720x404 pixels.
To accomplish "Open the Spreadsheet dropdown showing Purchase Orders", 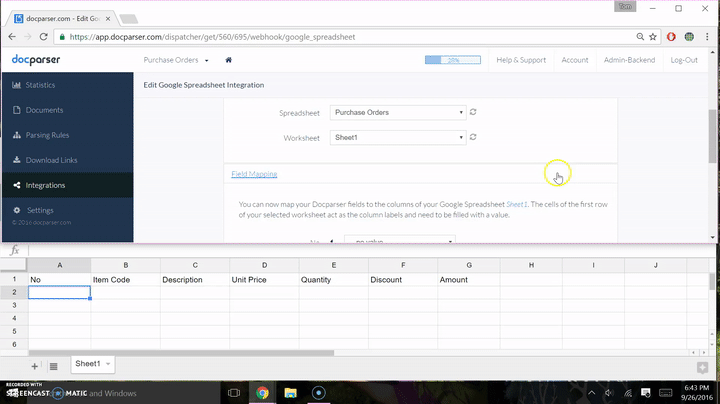I will coord(397,112).
